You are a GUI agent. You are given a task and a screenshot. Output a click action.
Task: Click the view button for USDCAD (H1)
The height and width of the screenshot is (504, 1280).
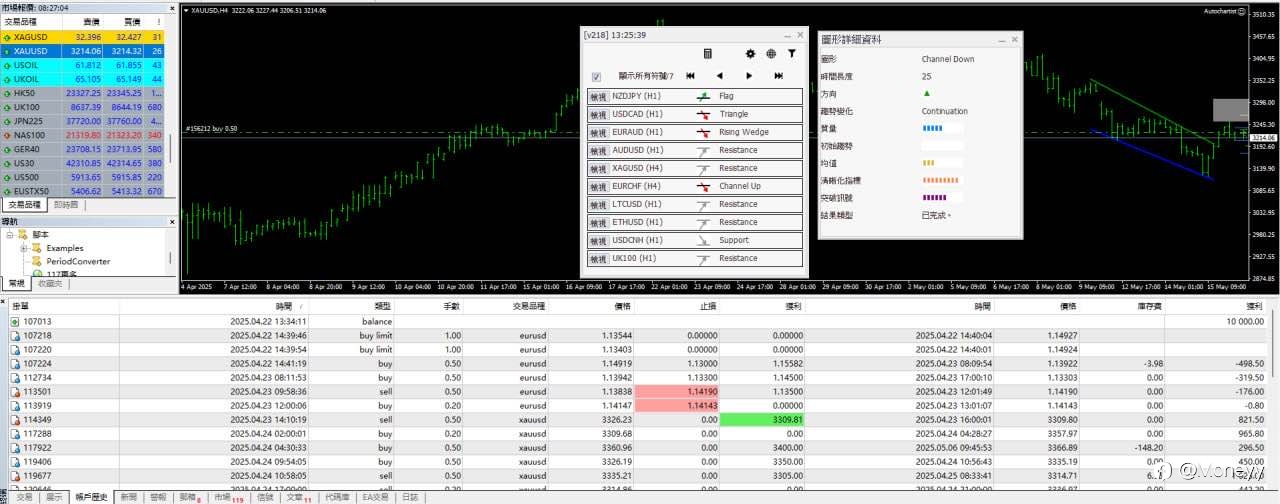[598, 115]
